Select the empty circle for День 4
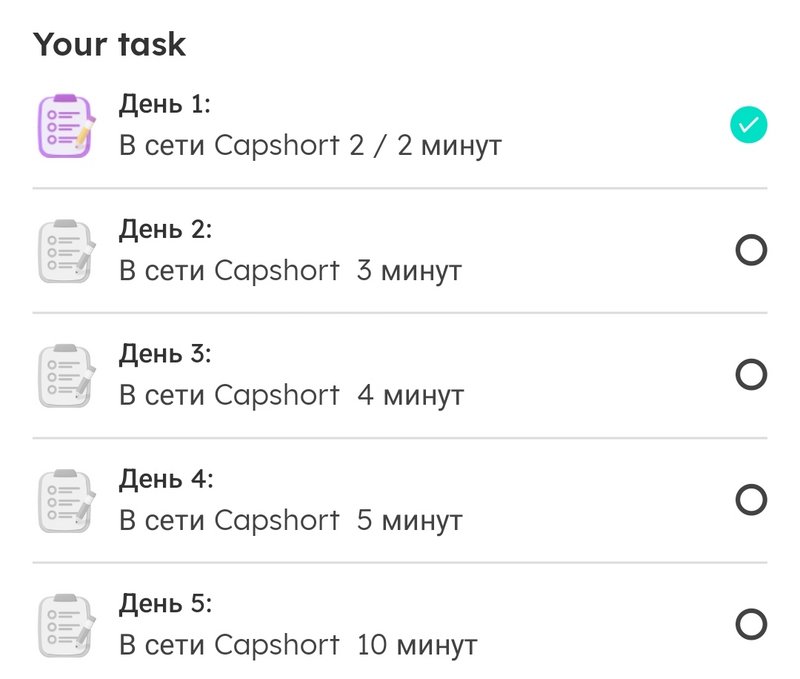 751,499
